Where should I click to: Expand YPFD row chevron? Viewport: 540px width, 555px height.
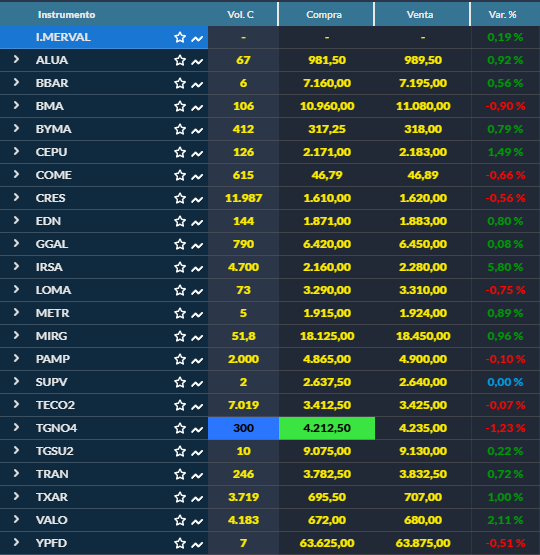coord(16,542)
